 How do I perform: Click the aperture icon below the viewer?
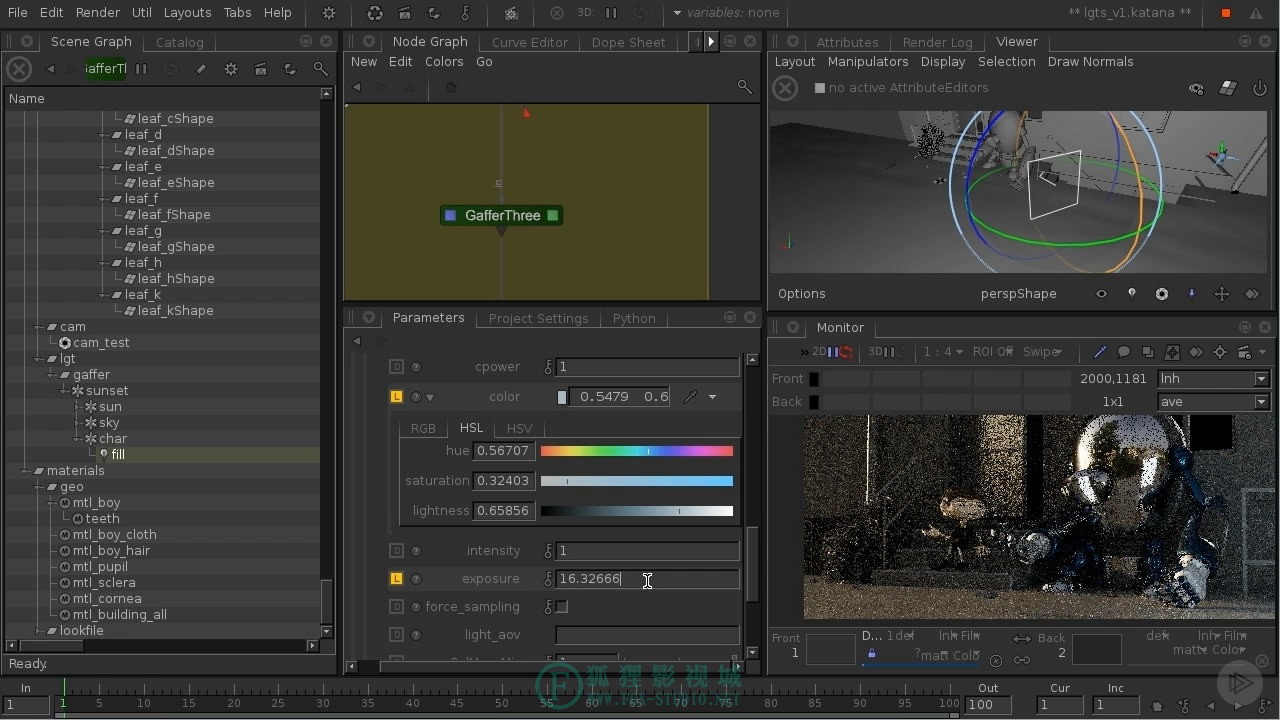1161,294
